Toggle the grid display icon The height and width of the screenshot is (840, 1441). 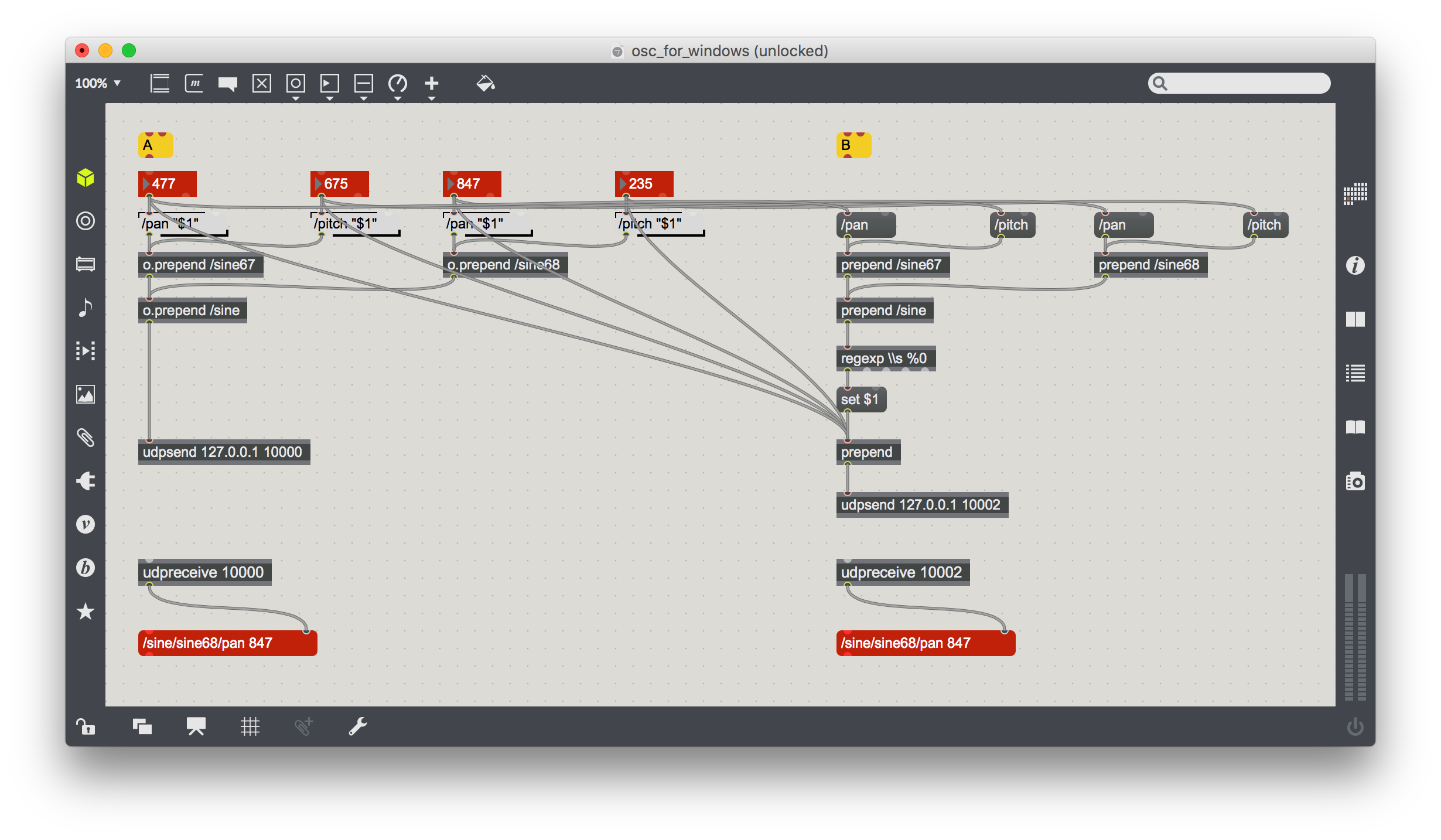pyautogui.click(x=250, y=727)
